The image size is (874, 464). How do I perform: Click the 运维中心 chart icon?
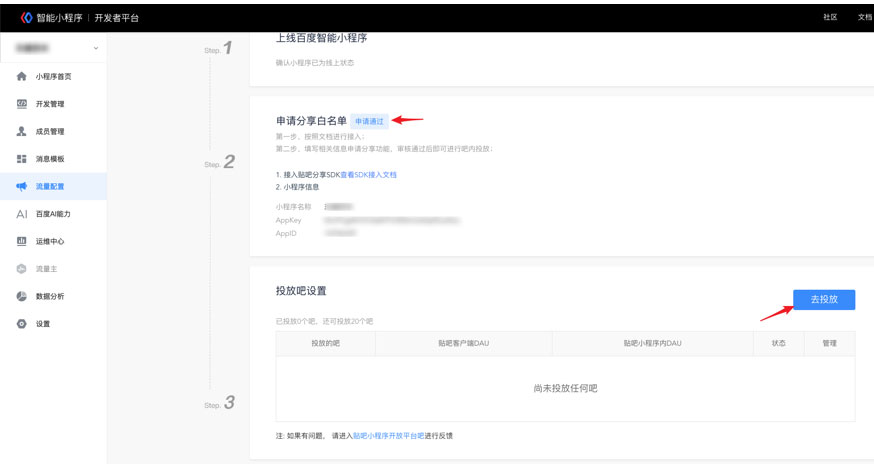21,241
